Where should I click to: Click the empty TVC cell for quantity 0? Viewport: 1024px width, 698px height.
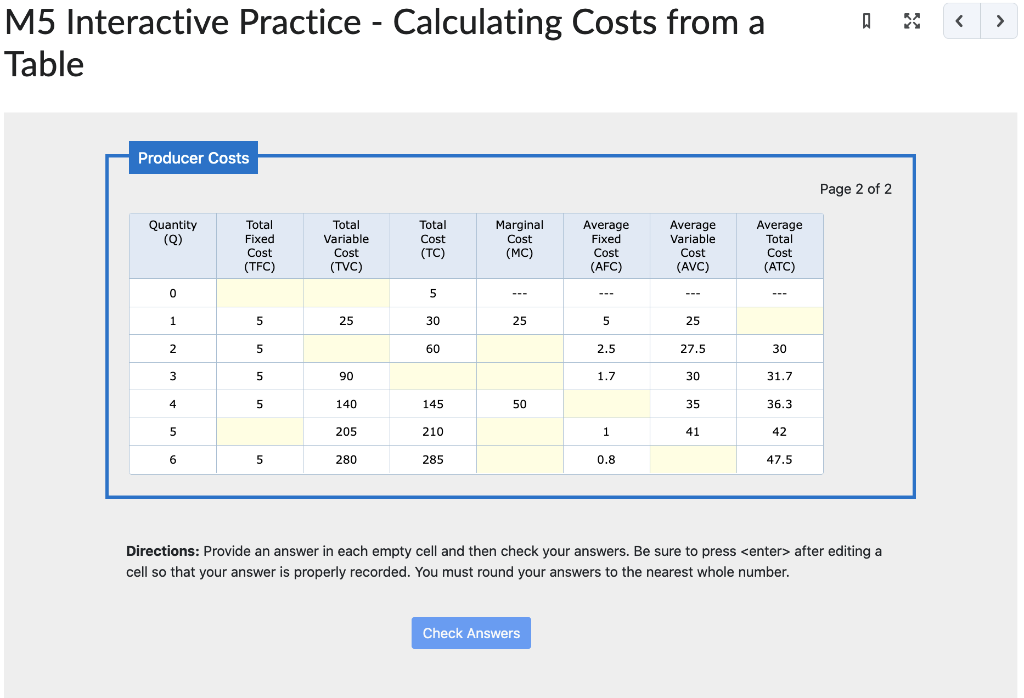click(x=346, y=293)
